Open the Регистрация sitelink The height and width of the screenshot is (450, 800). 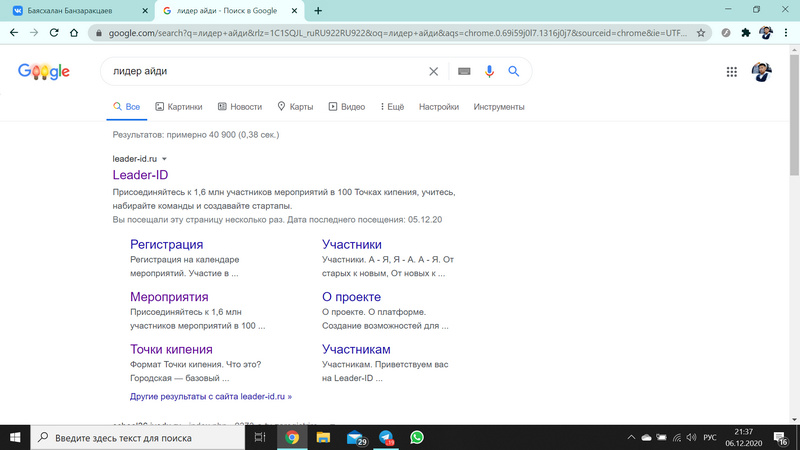[166, 244]
